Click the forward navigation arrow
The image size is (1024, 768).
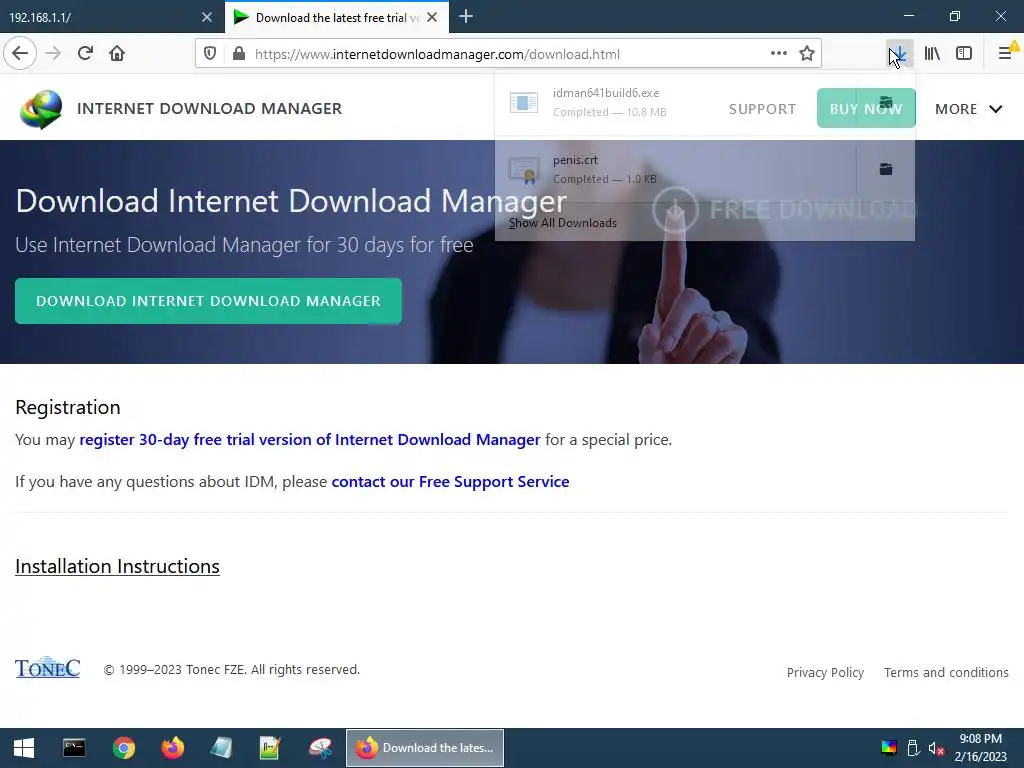point(53,54)
